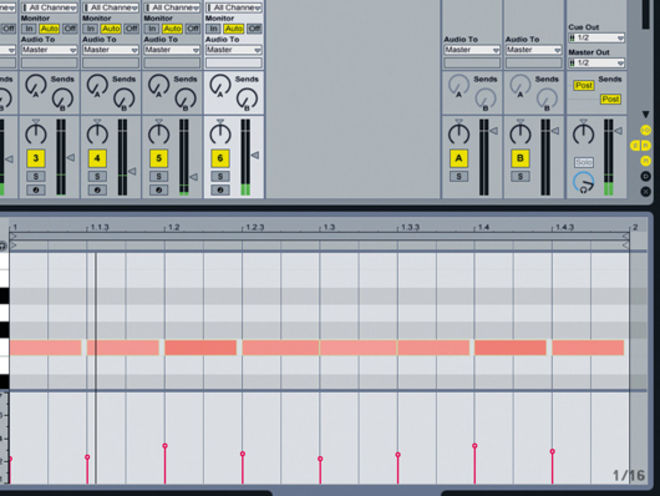Select the blue Cue Volume knob
This screenshot has width=660, height=496.
583,183
